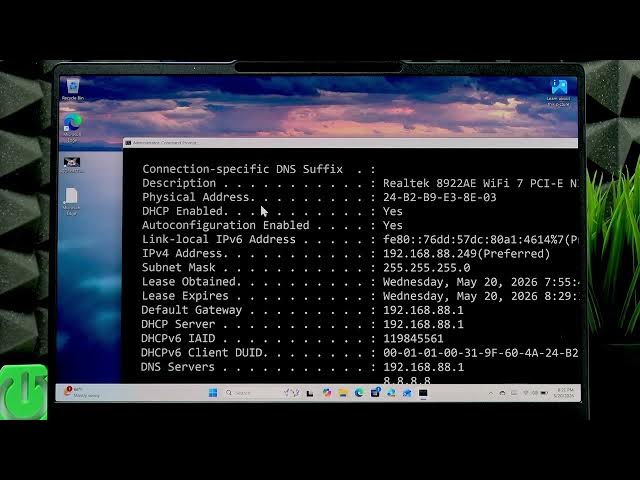Image resolution: width=640 pixels, height=480 pixels.
Task: Click the DHCPv6 Client DUID value
Action: click(480, 353)
